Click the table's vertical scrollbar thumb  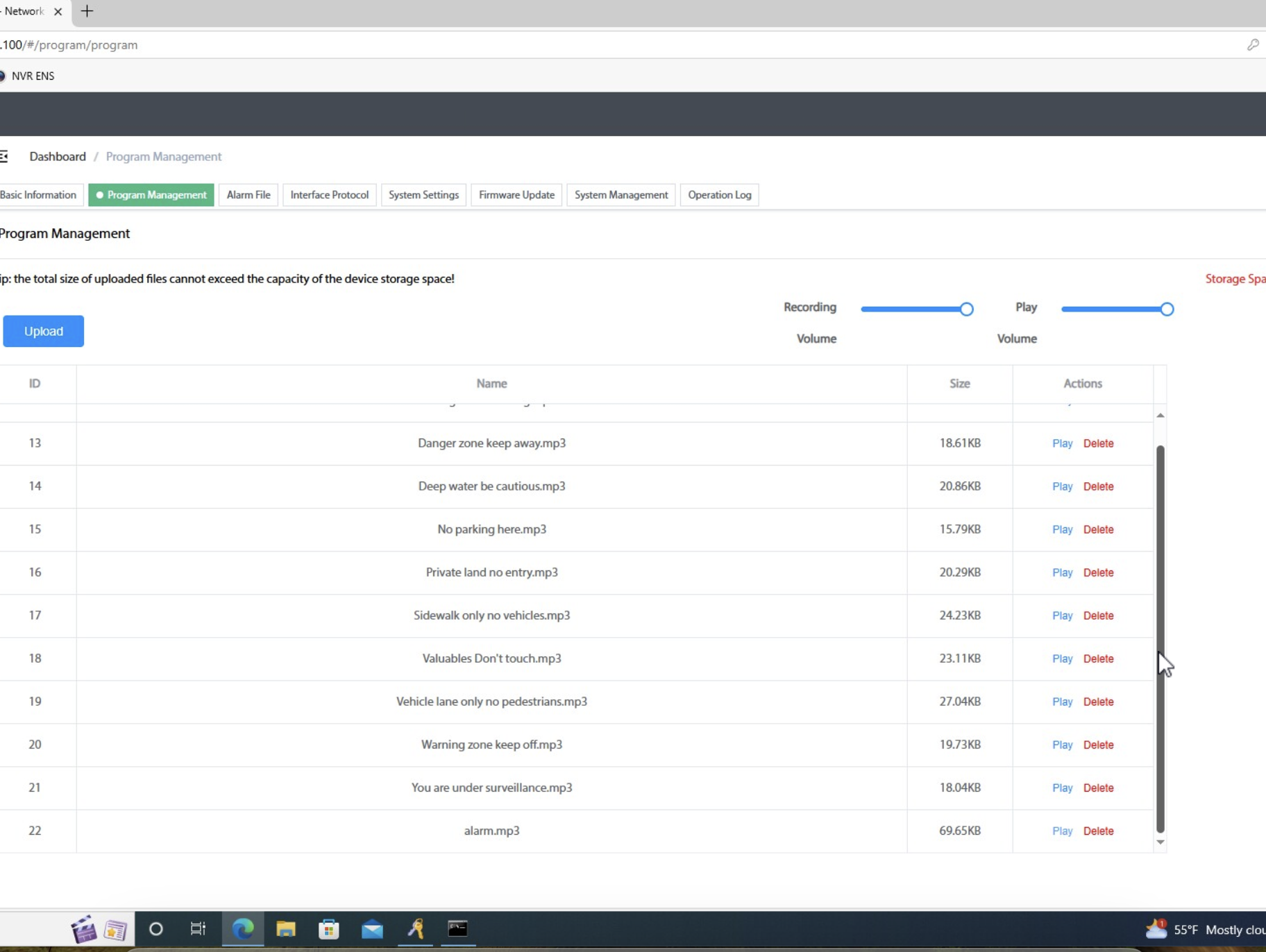point(1160,638)
